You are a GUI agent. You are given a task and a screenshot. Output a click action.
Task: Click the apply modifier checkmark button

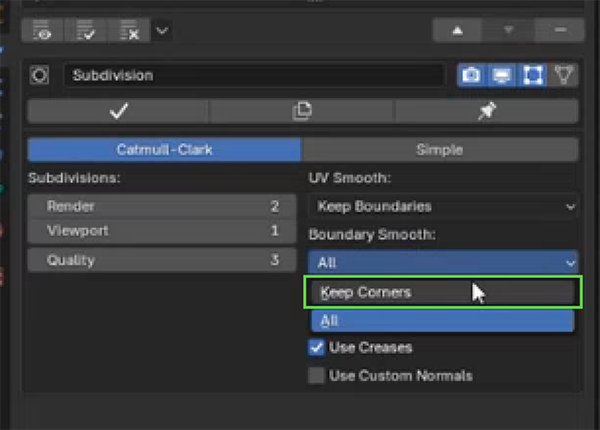pos(118,111)
